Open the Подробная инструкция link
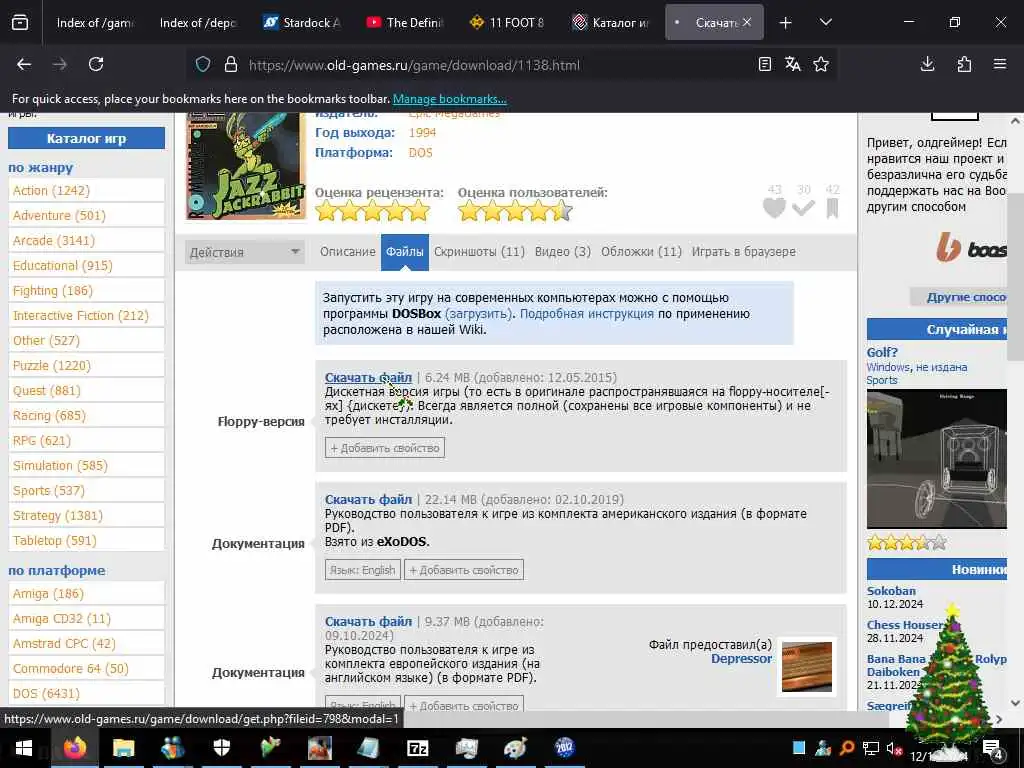Screen dimensions: 1024x768 pyautogui.click(x=586, y=313)
